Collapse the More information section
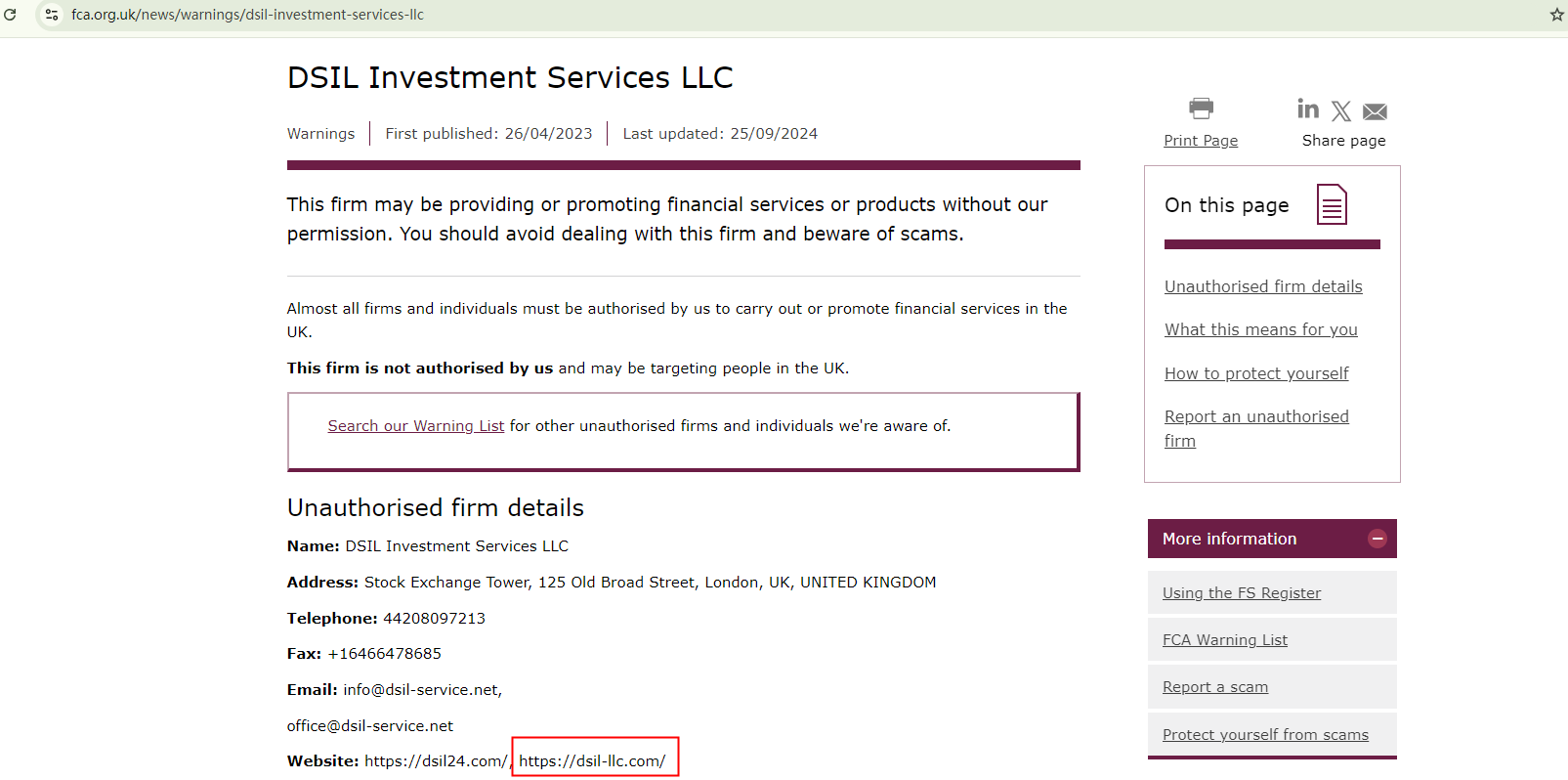Screen dimensions: 1568x780 (1377, 539)
